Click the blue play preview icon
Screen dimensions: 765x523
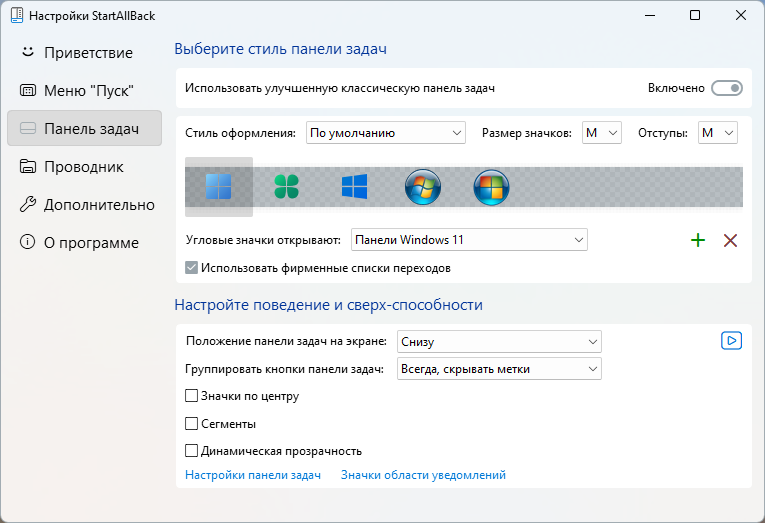coord(731,341)
